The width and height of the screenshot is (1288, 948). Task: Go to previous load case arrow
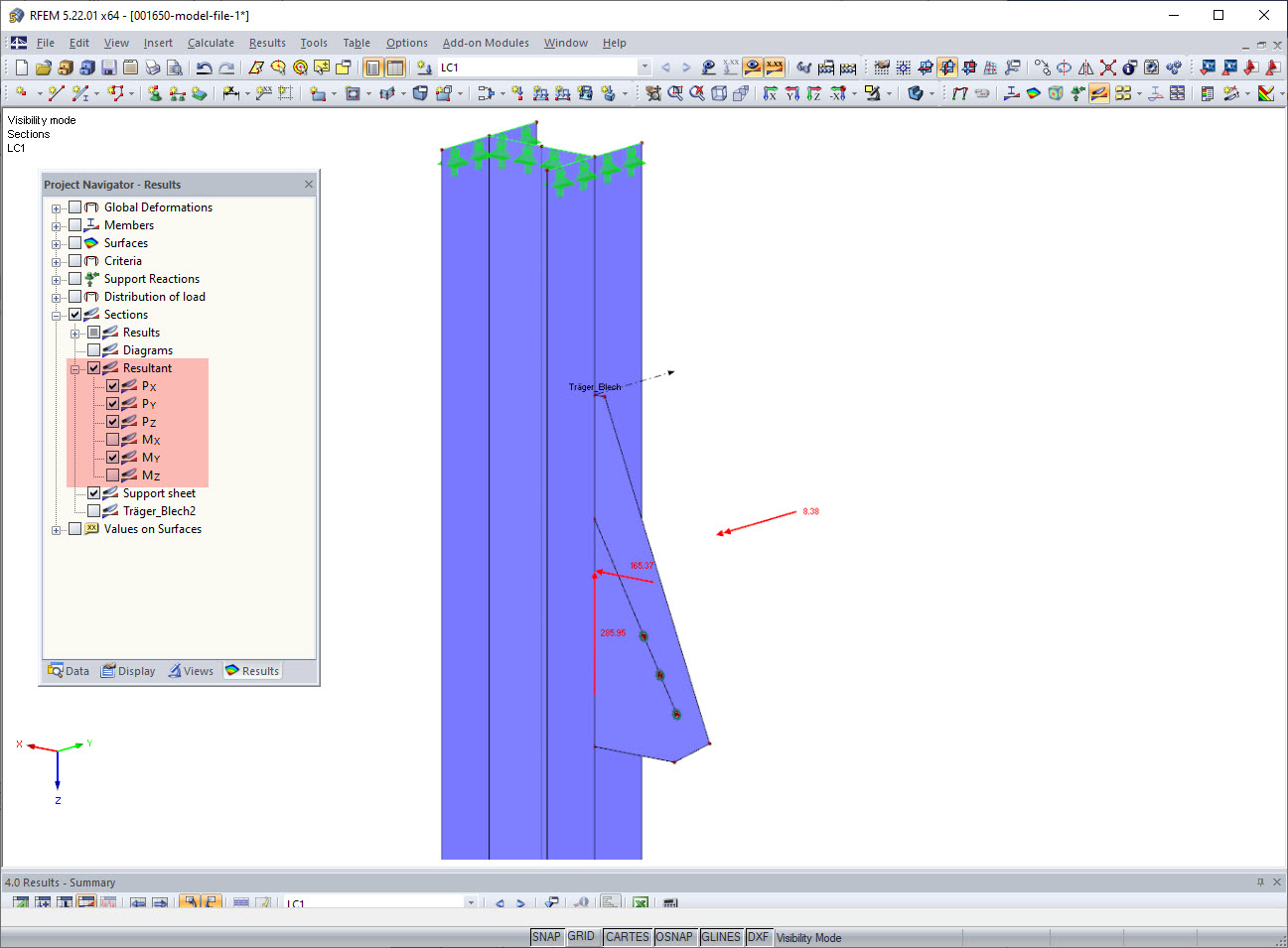(x=665, y=68)
